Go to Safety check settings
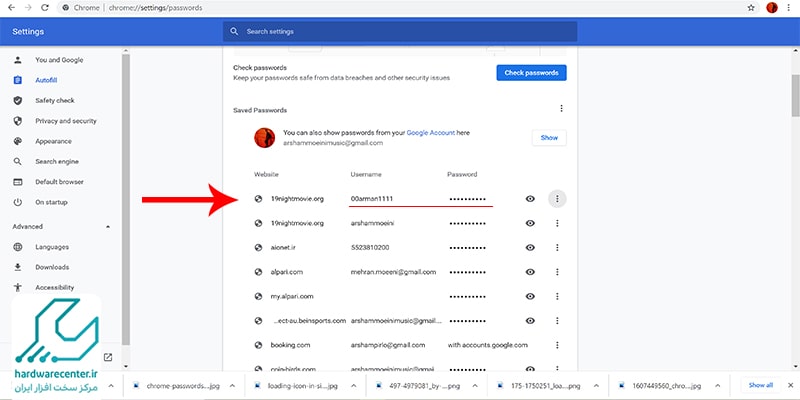Screen dimensions: 800x400 tap(55, 101)
